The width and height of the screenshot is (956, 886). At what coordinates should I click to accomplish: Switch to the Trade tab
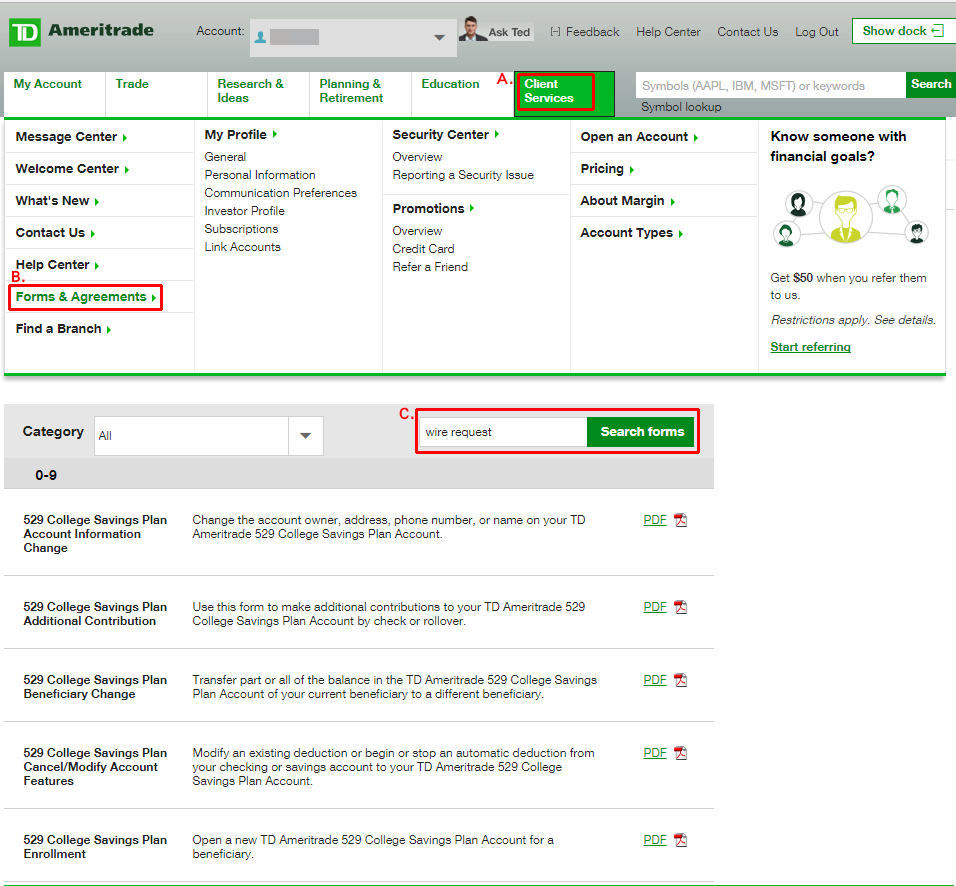(x=131, y=84)
